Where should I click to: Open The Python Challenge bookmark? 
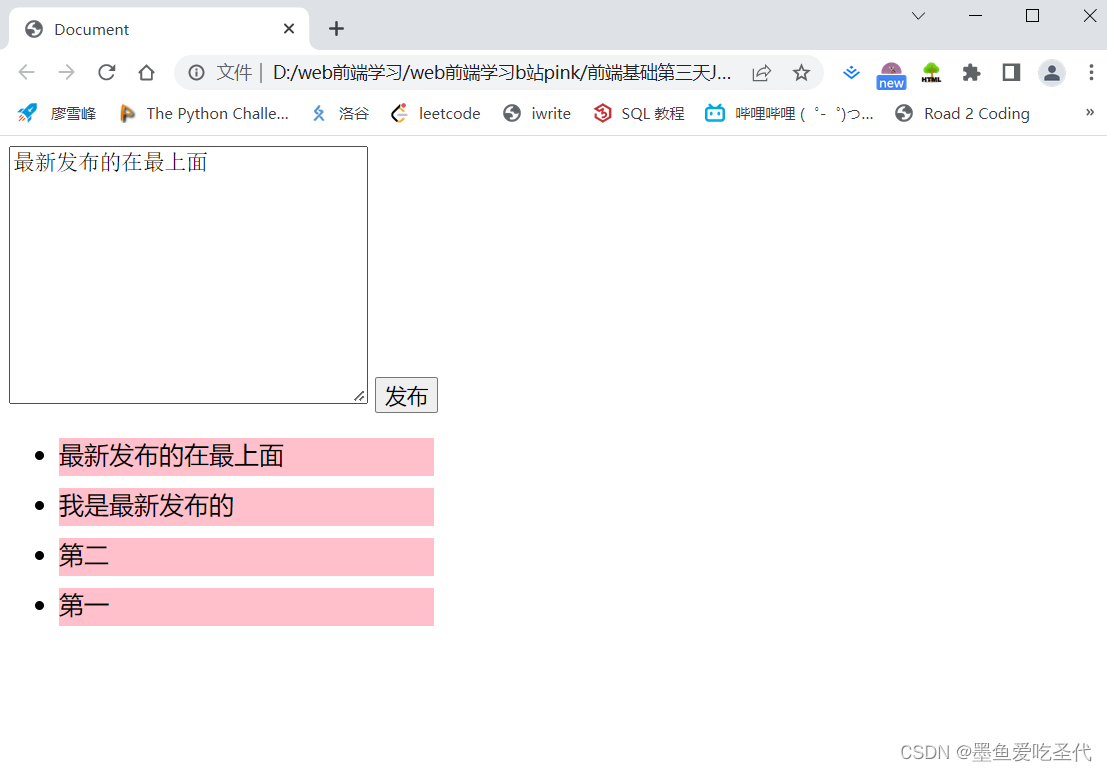(205, 113)
